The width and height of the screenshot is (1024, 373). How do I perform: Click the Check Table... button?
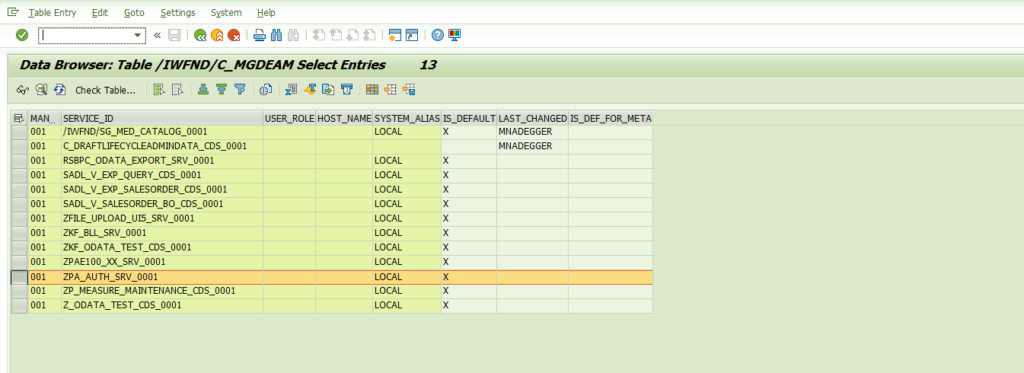tap(105, 90)
